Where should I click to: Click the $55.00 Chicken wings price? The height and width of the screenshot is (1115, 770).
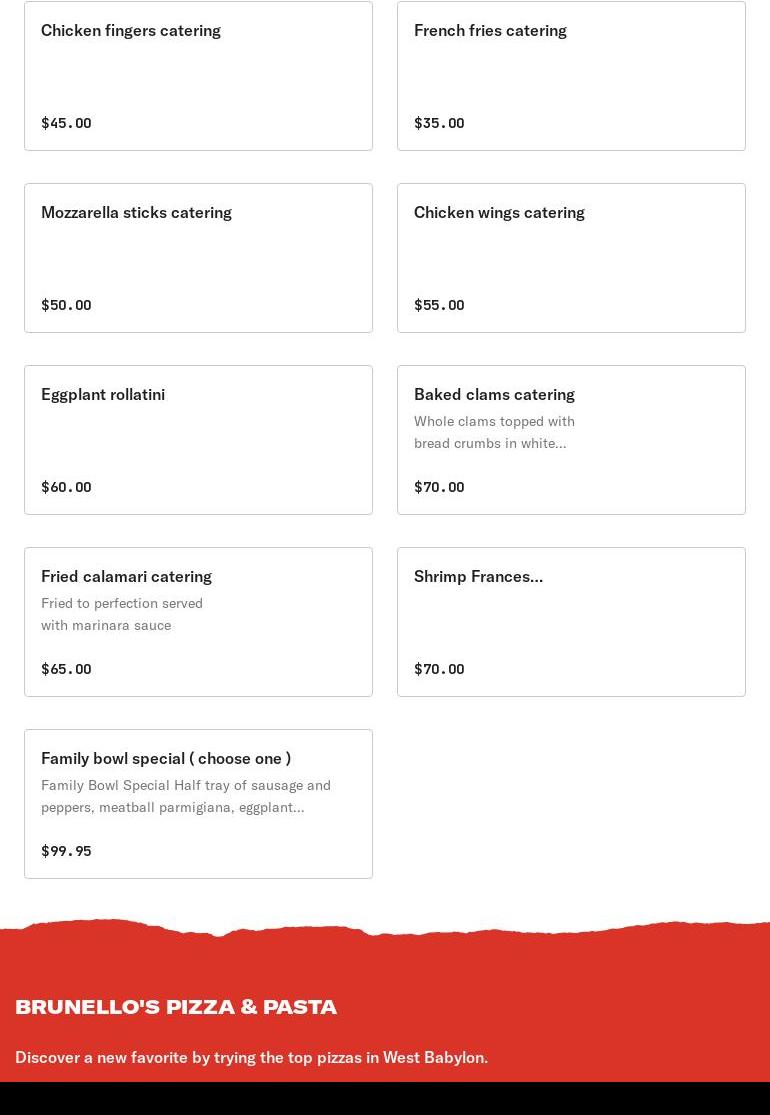click(439, 305)
